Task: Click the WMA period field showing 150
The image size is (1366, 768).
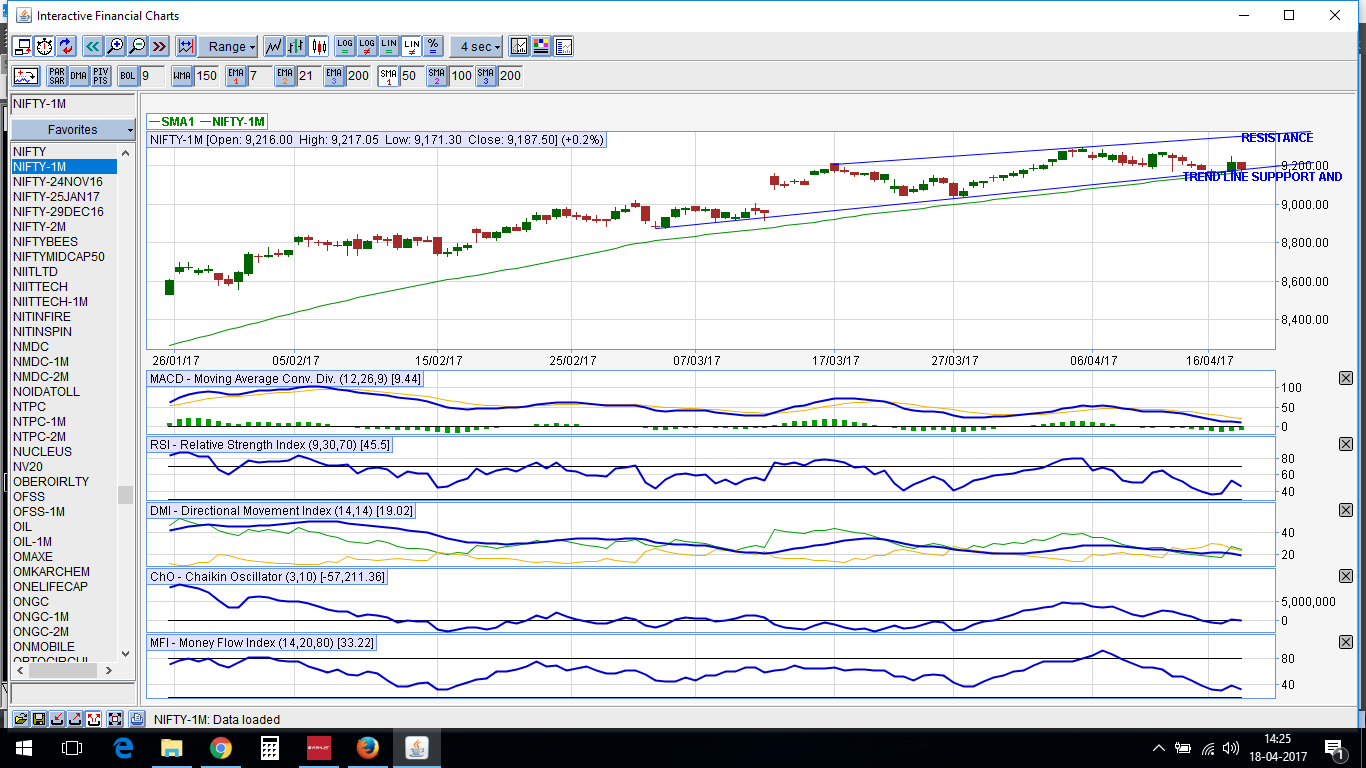Action: pyautogui.click(x=207, y=75)
